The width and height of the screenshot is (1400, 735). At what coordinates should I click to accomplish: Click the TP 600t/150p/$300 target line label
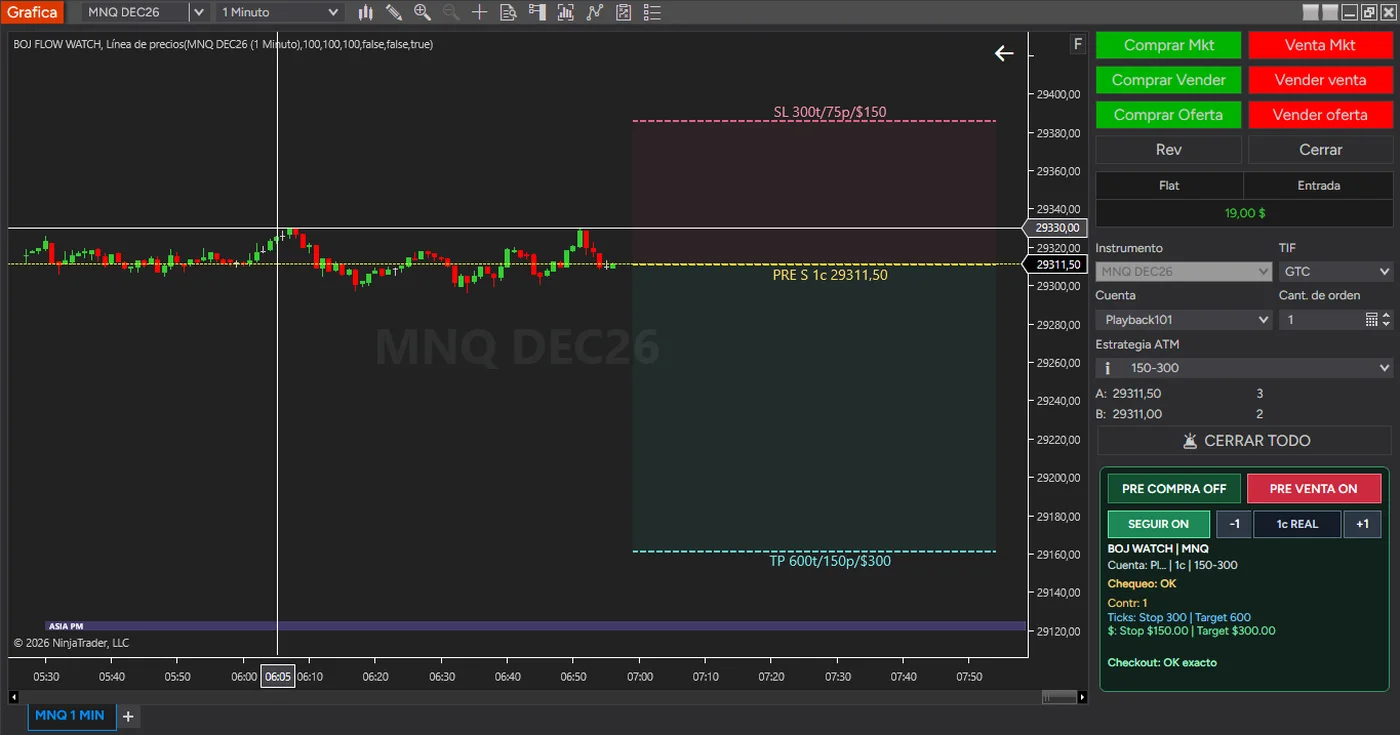coord(830,561)
